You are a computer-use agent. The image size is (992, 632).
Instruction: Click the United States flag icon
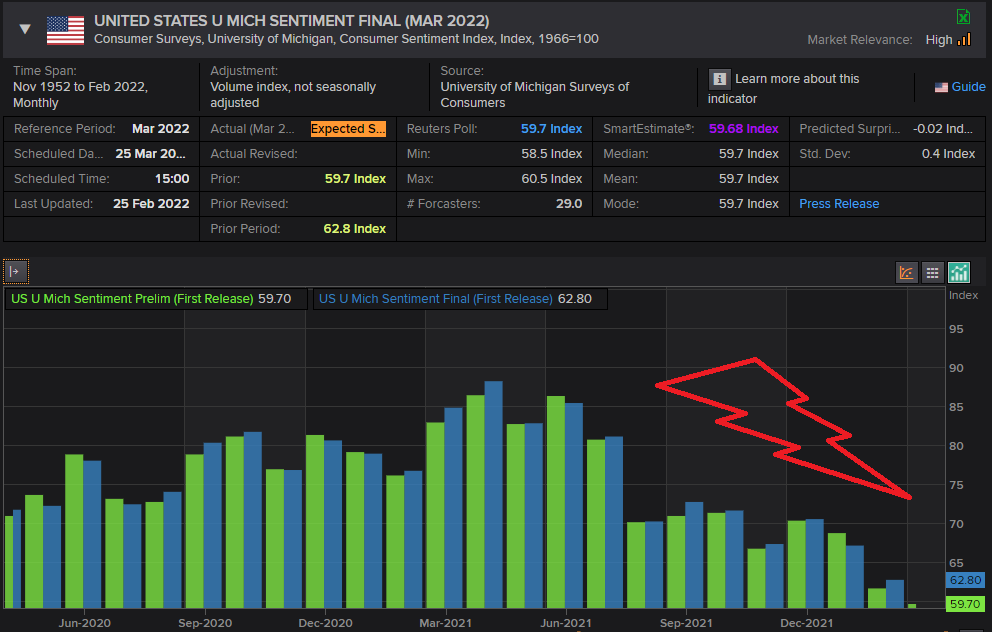(65, 30)
